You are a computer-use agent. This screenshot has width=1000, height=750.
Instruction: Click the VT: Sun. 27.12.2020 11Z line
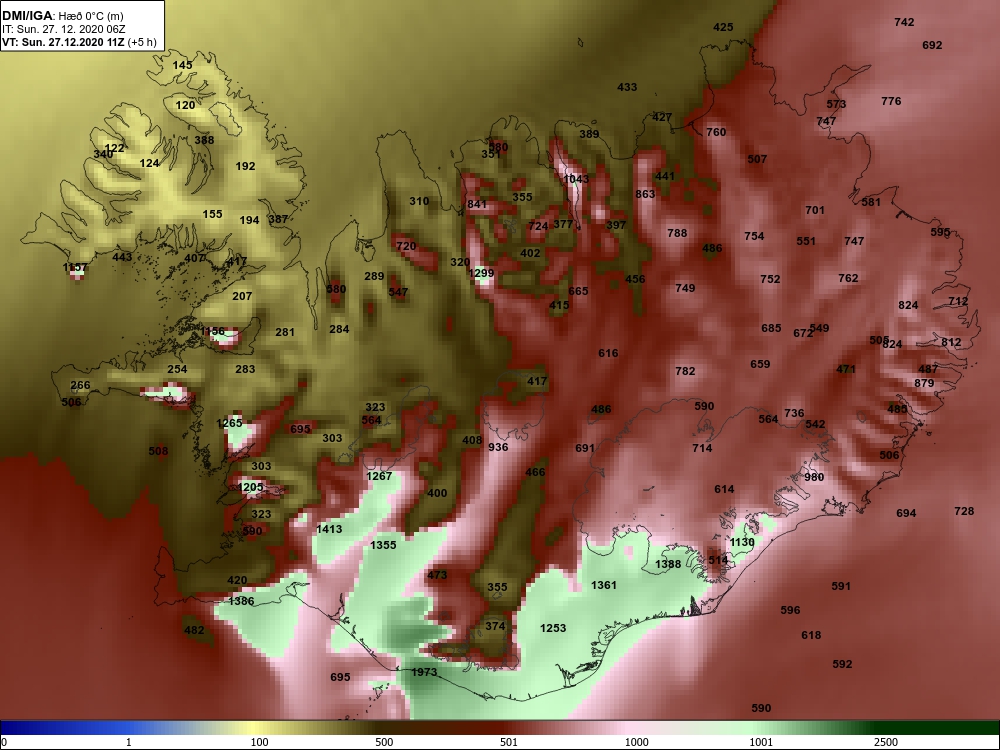(79, 42)
